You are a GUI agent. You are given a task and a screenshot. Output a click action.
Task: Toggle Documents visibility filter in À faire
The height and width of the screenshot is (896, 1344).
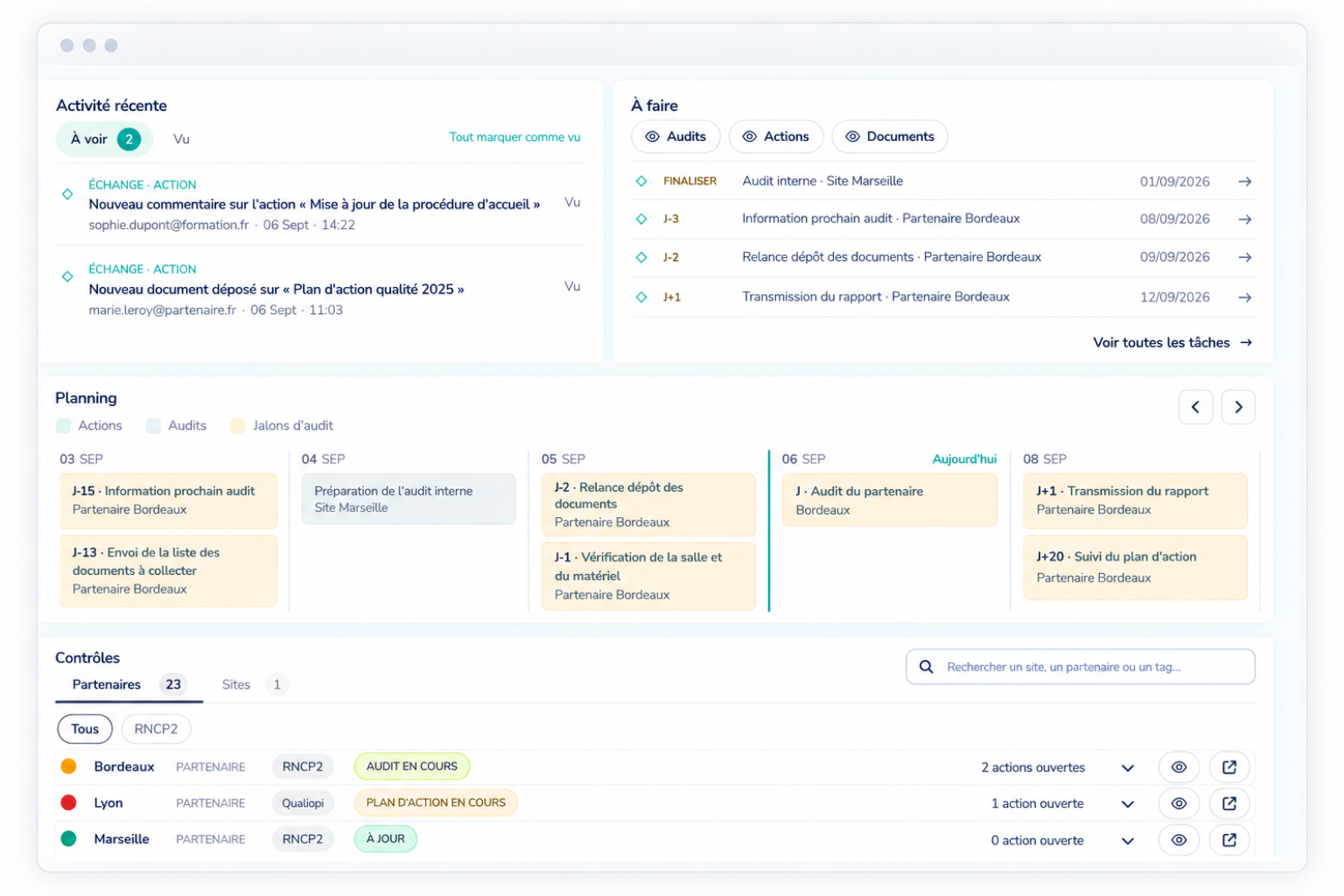click(x=889, y=136)
